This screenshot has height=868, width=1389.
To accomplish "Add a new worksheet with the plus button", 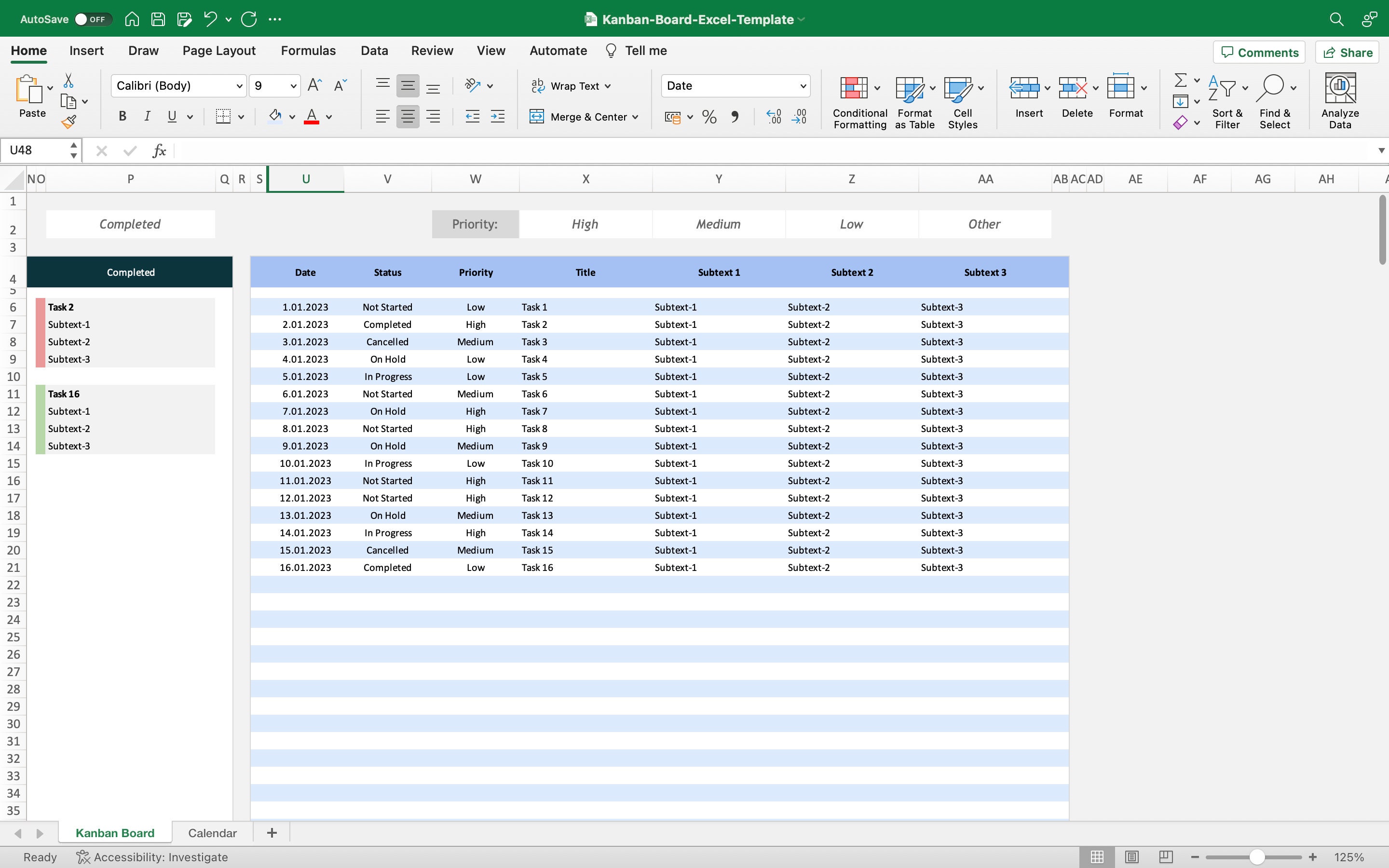I will (x=271, y=832).
